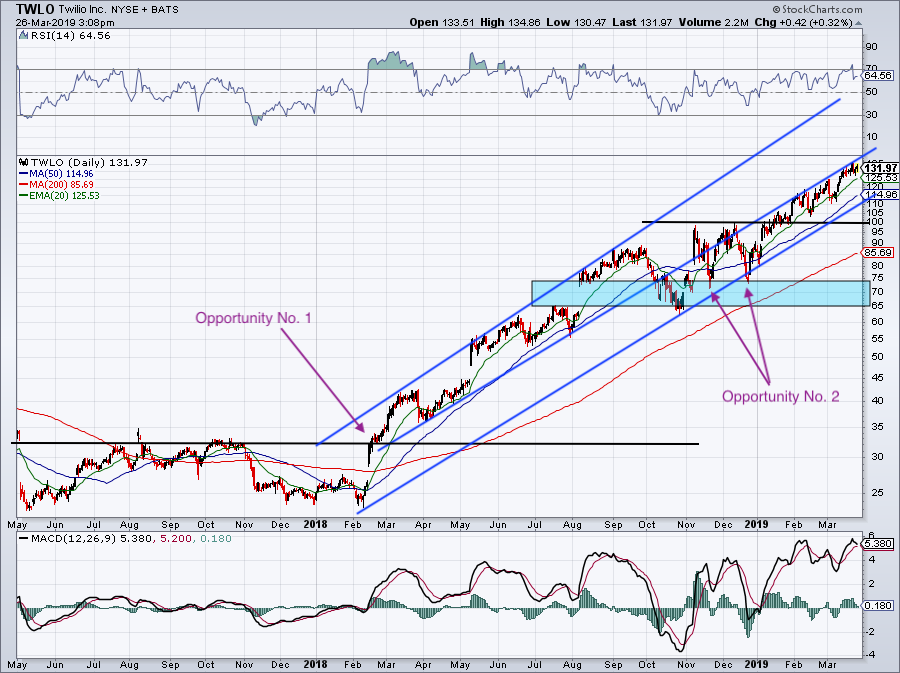
Task: Click the 'Chg +0.42 (+0.32%)' value
Action: point(804,22)
